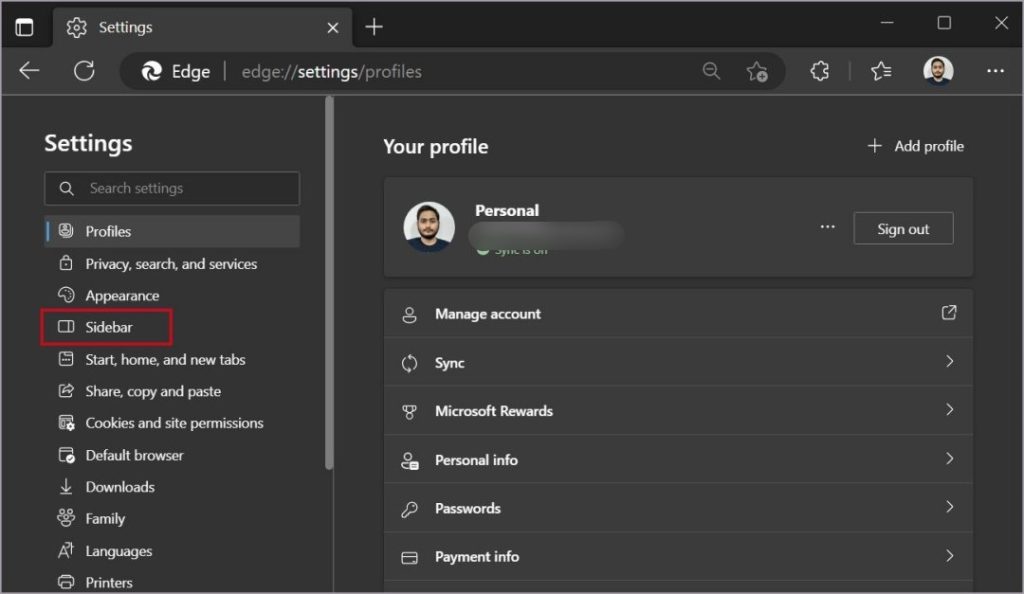Expand the Personal info chevron
This screenshot has height=594, width=1024.
click(950, 458)
